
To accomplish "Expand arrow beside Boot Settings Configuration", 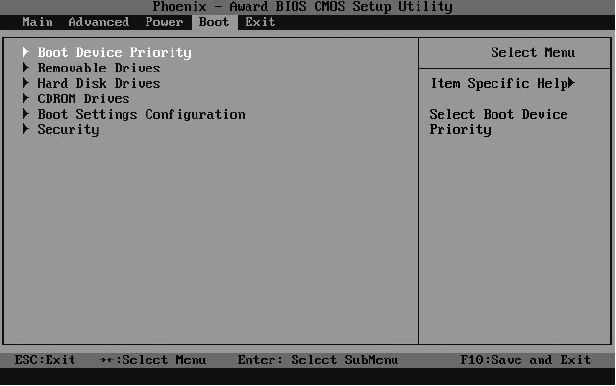I will pos(26,114).
